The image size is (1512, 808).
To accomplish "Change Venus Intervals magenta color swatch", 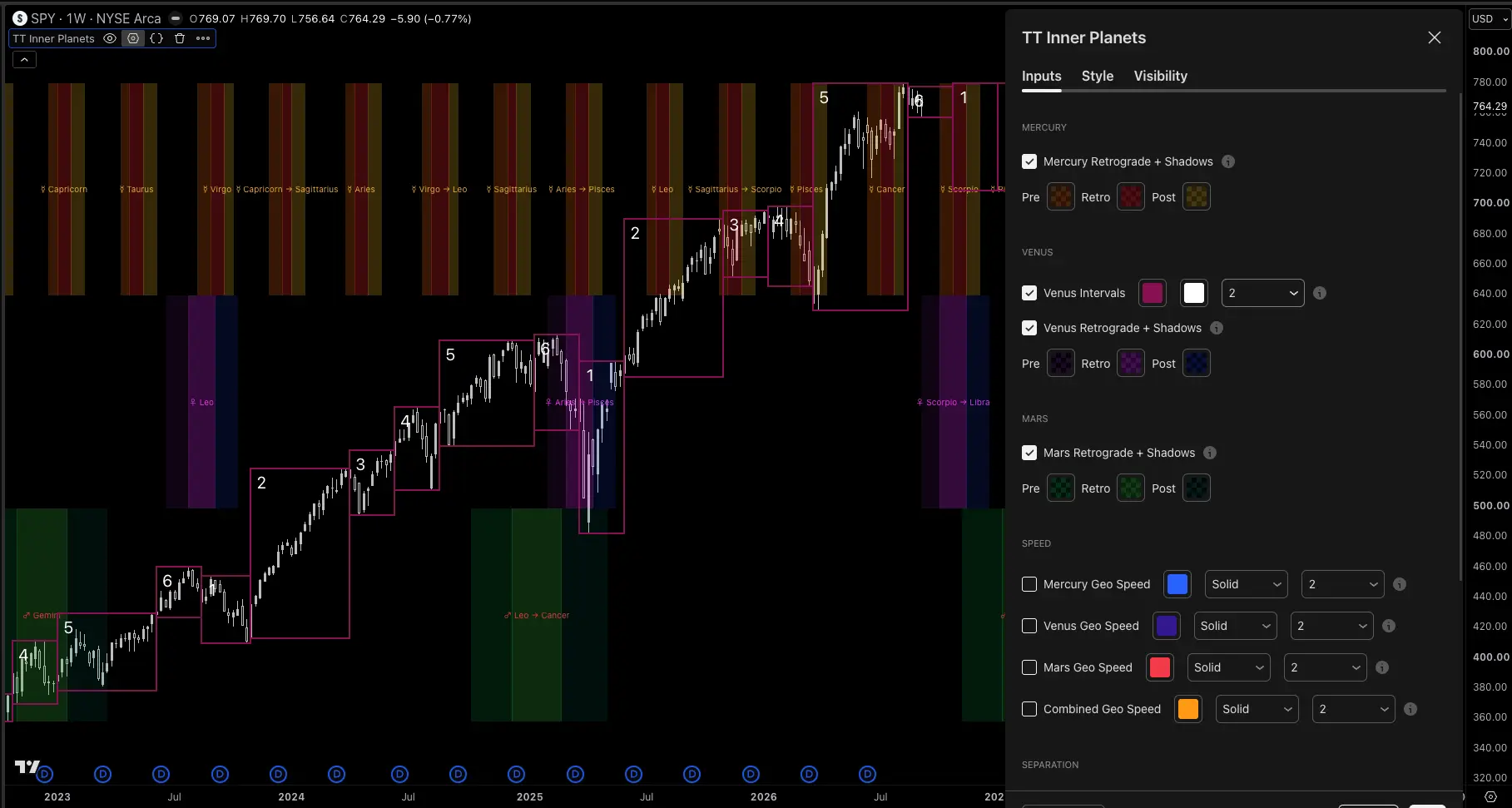I will (x=1152, y=293).
